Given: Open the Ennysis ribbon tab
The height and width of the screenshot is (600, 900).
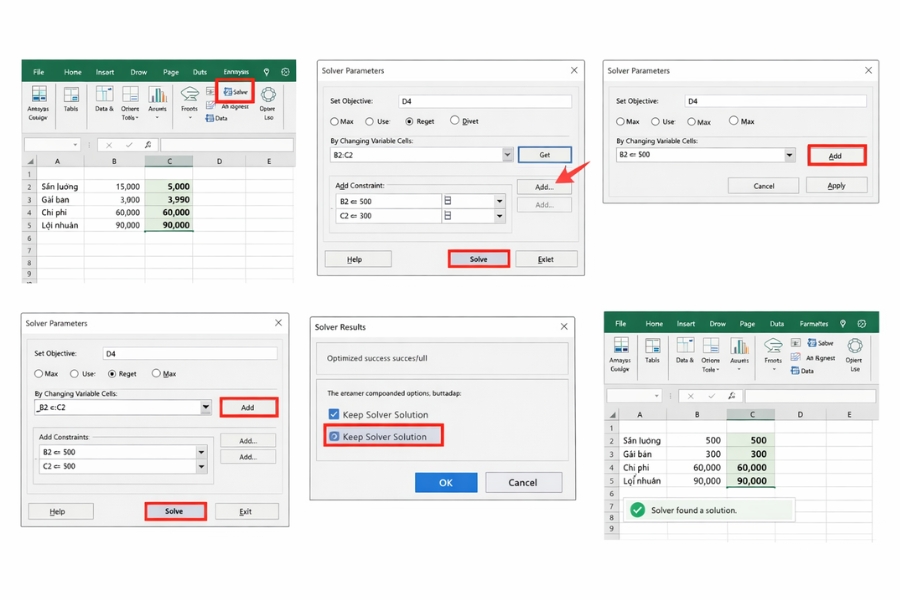Looking at the screenshot, I should (235, 73).
